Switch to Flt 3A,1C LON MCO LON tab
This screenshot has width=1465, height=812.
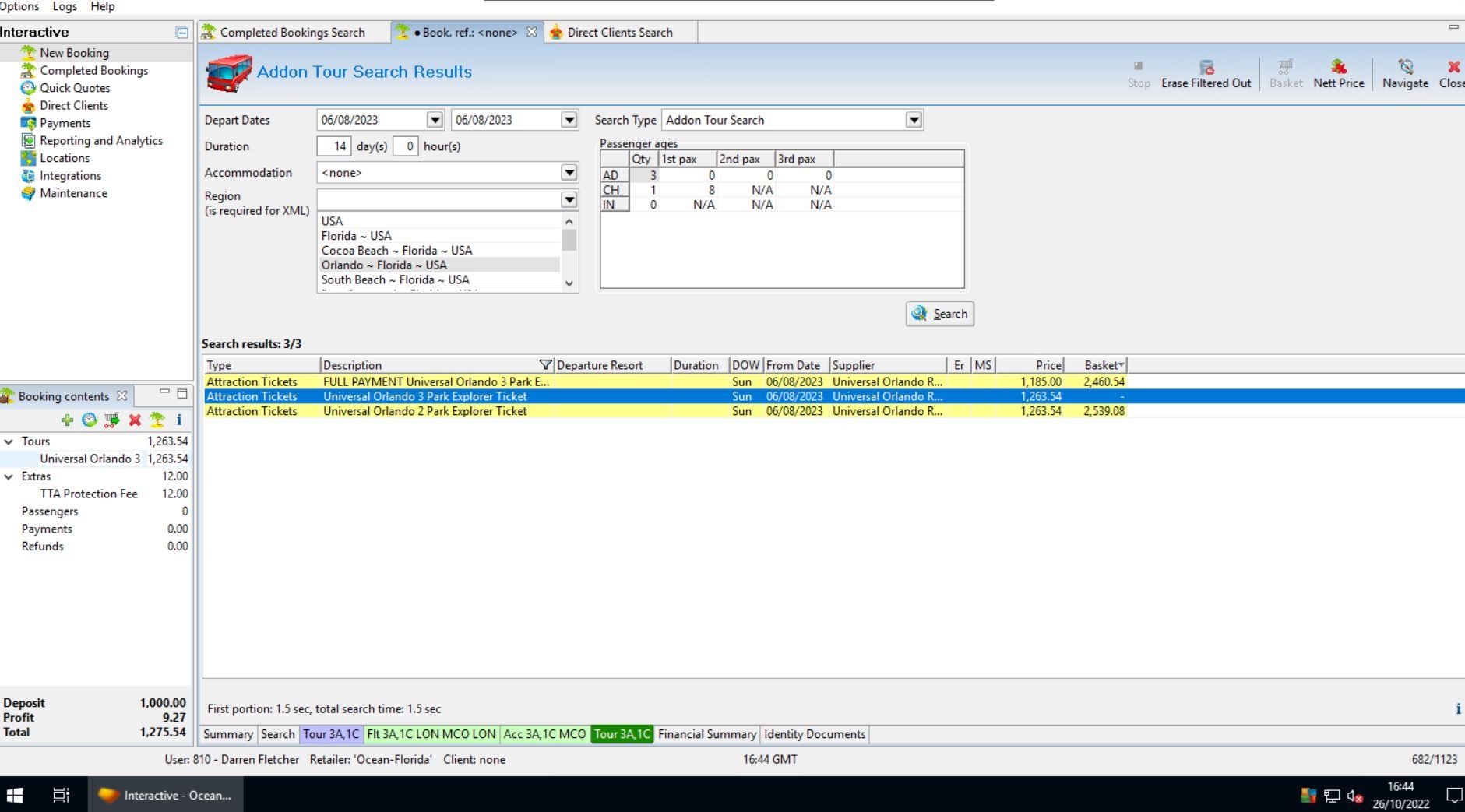click(431, 734)
